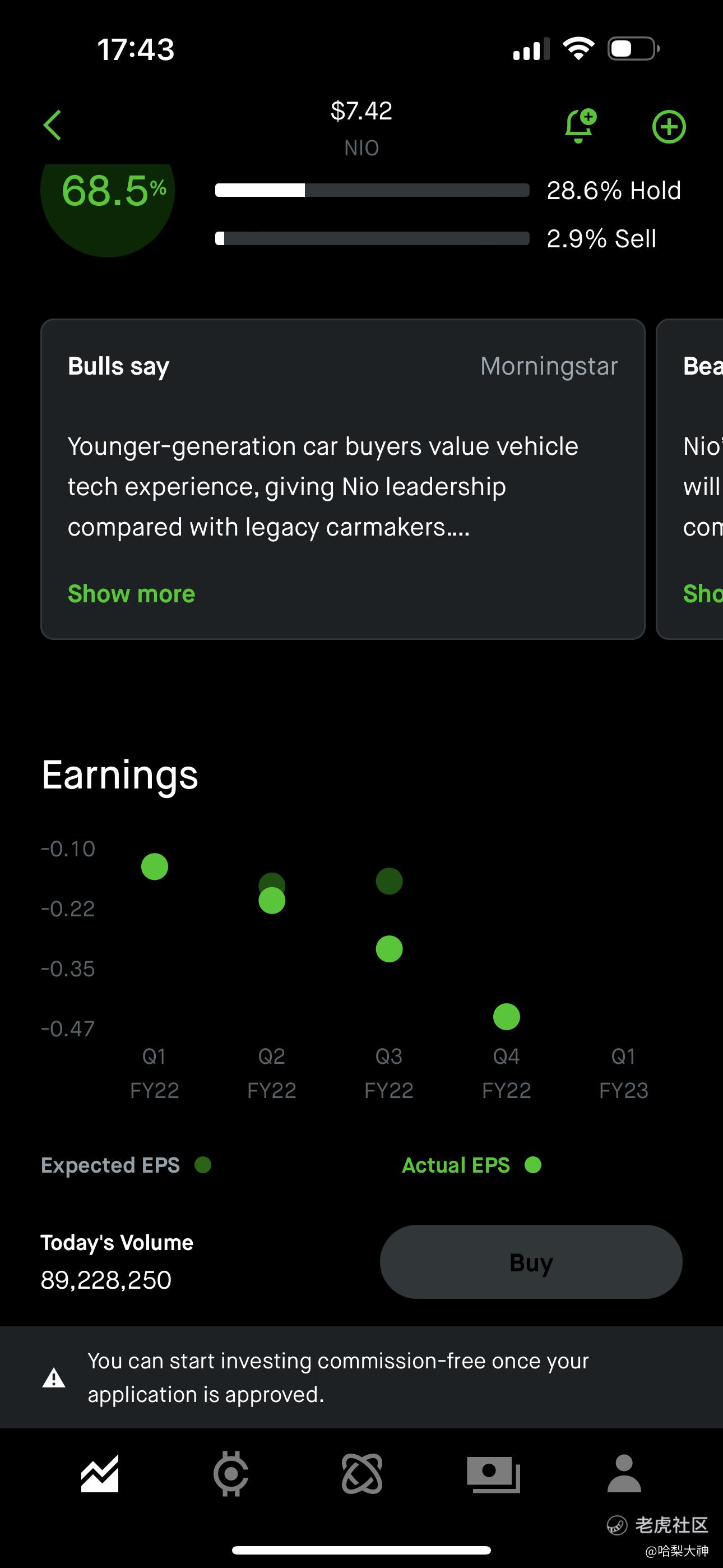This screenshot has width=723, height=1568.
Task: Select the Sell rating progress bar
Action: [x=372, y=238]
